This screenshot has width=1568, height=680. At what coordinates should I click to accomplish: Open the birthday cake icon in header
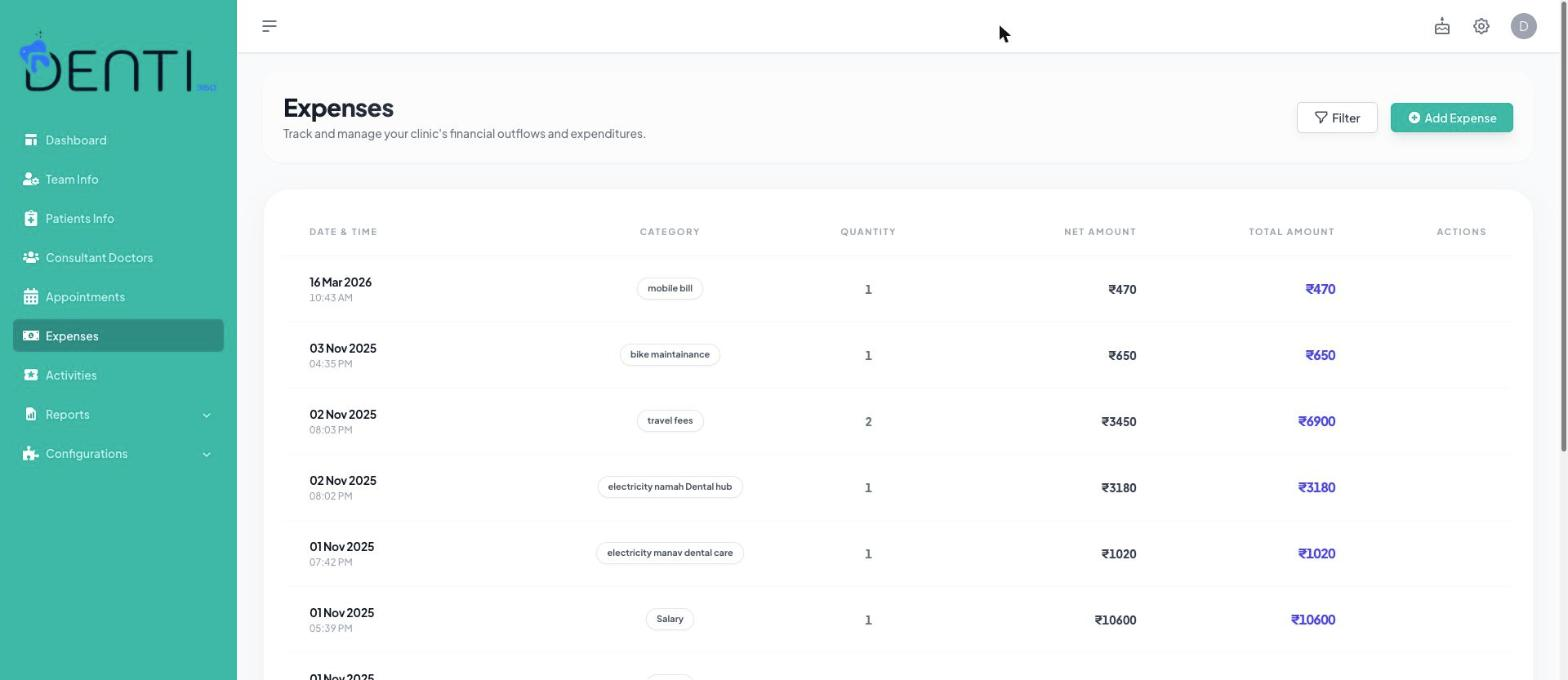coord(1442,27)
